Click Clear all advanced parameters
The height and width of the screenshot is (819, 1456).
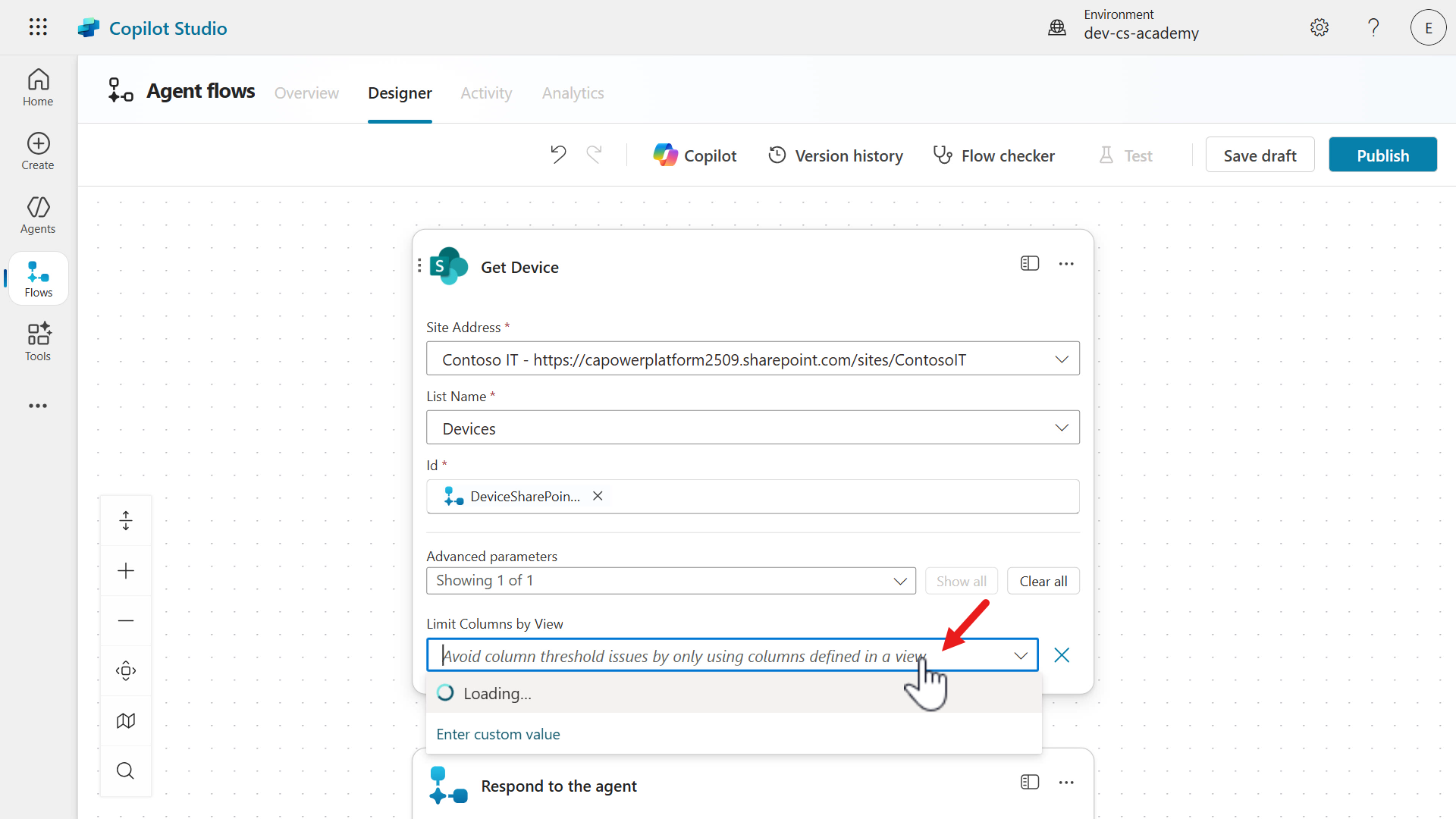(x=1043, y=581)
